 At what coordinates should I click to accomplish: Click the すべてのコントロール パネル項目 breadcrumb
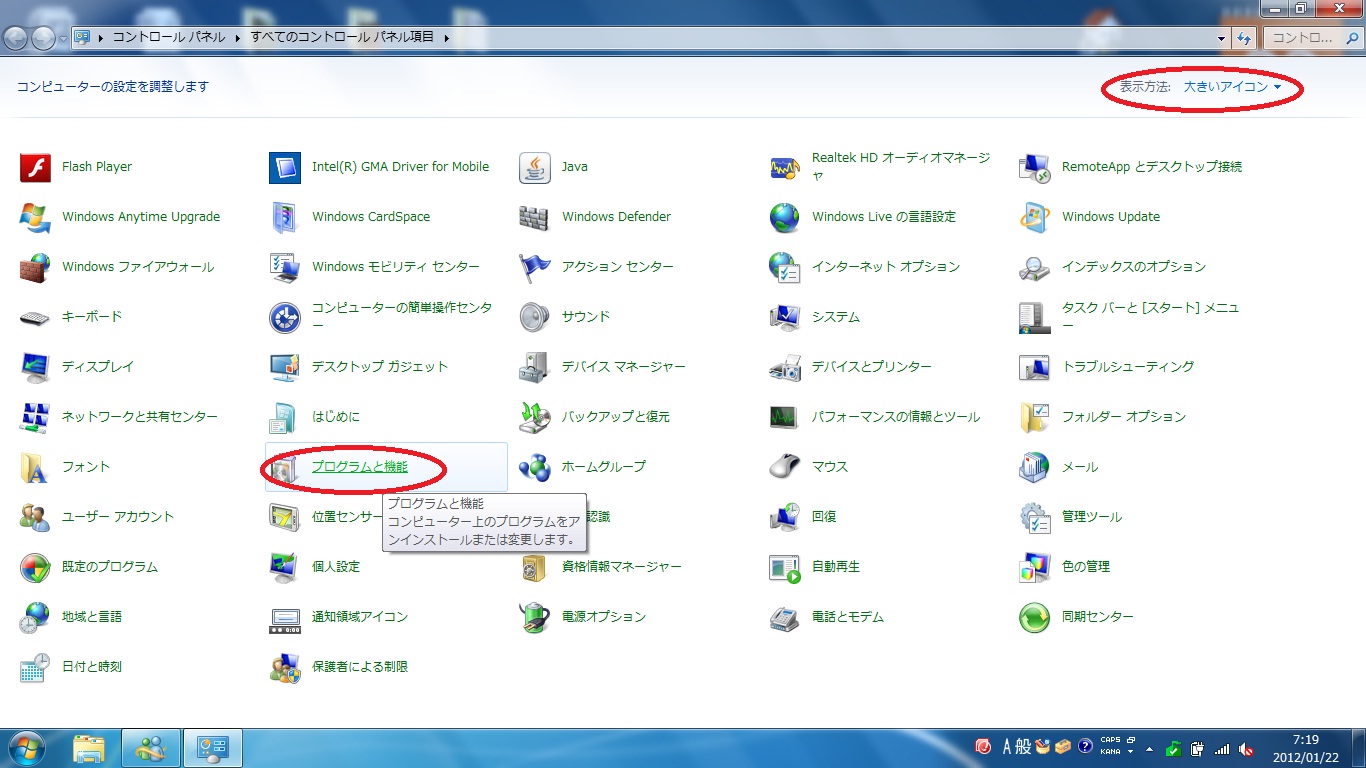click(343, 37)
